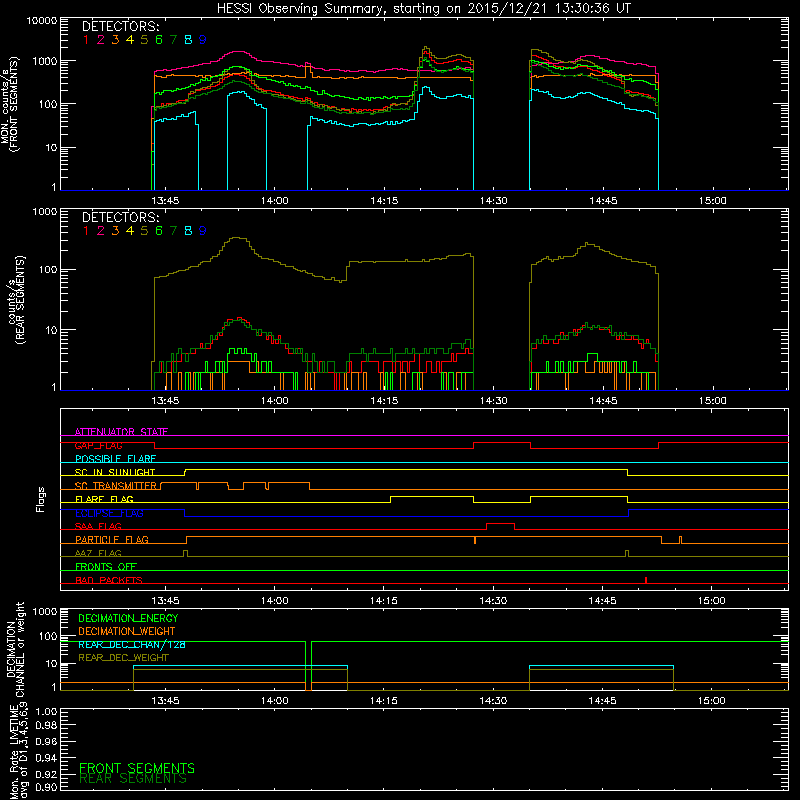The height and width of the screenshot is (800, 800).
Task: Select the SAA_FLAG label
Action: click(98, 526)
